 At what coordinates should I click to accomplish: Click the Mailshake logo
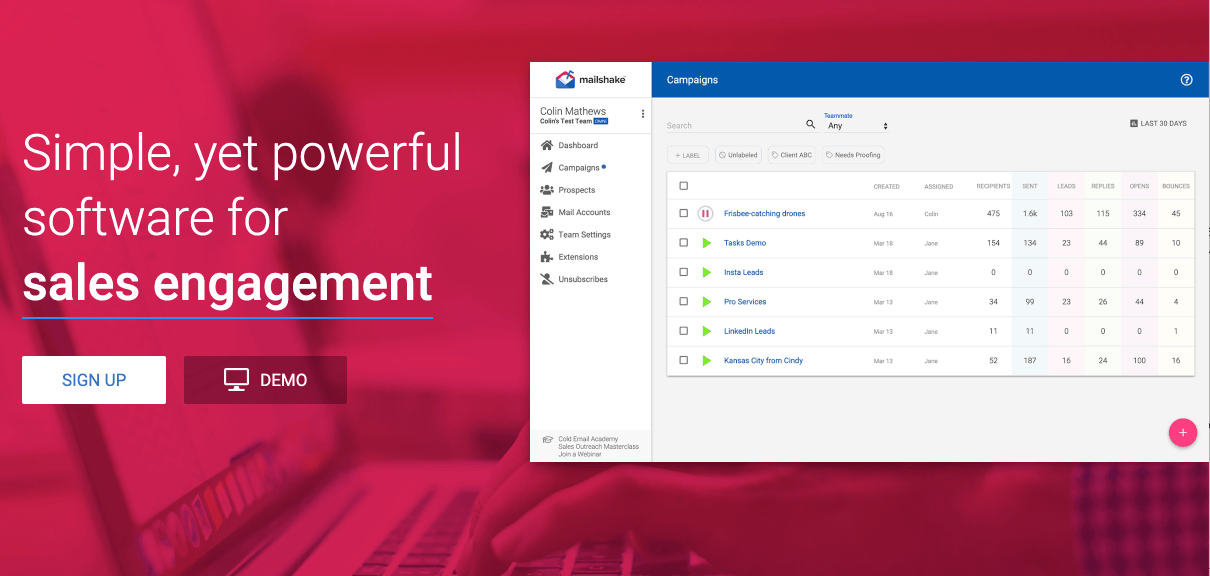click(x=589, y=79)
